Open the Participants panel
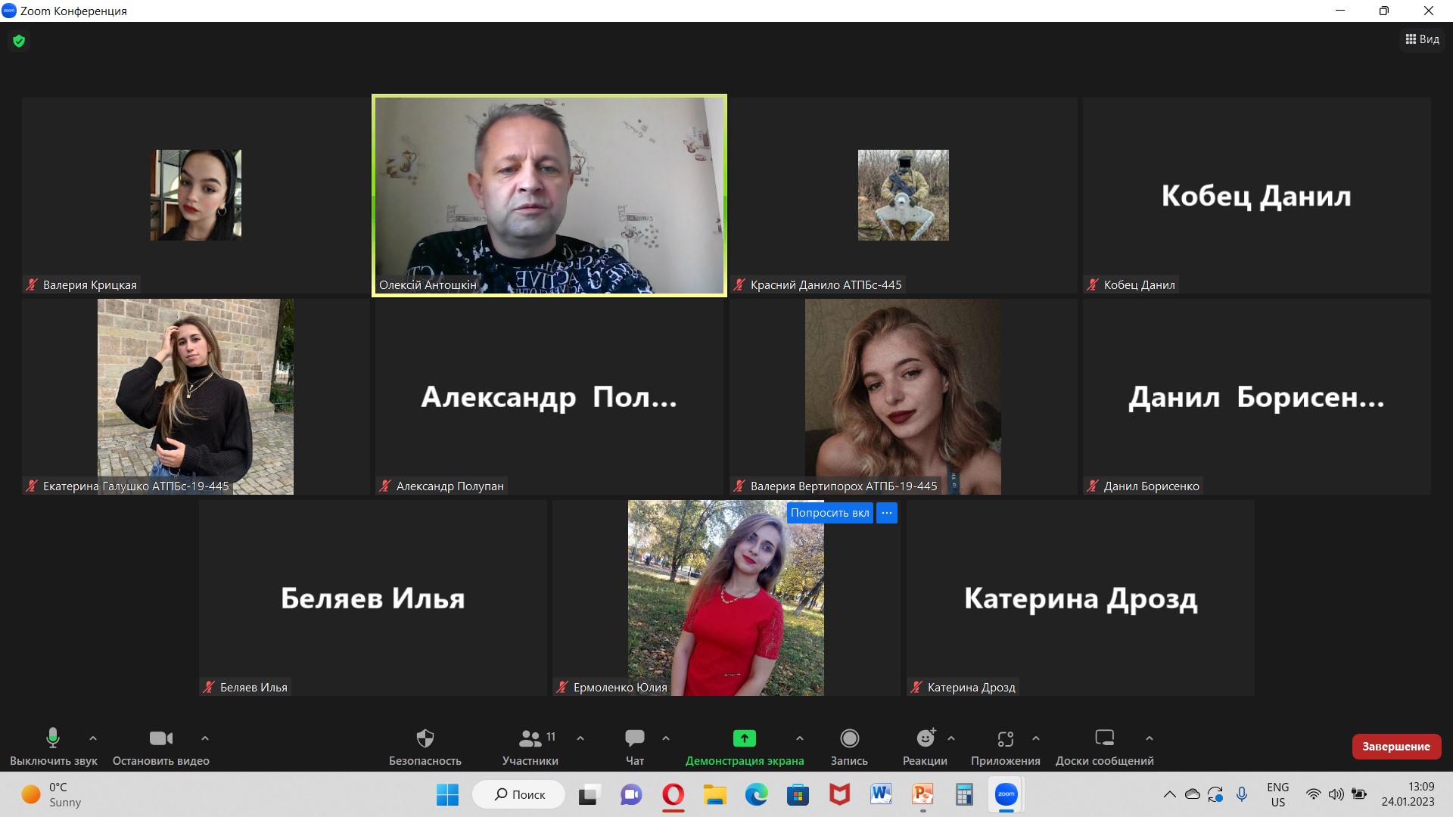1456x817 pixels. (x=530, y=746)
